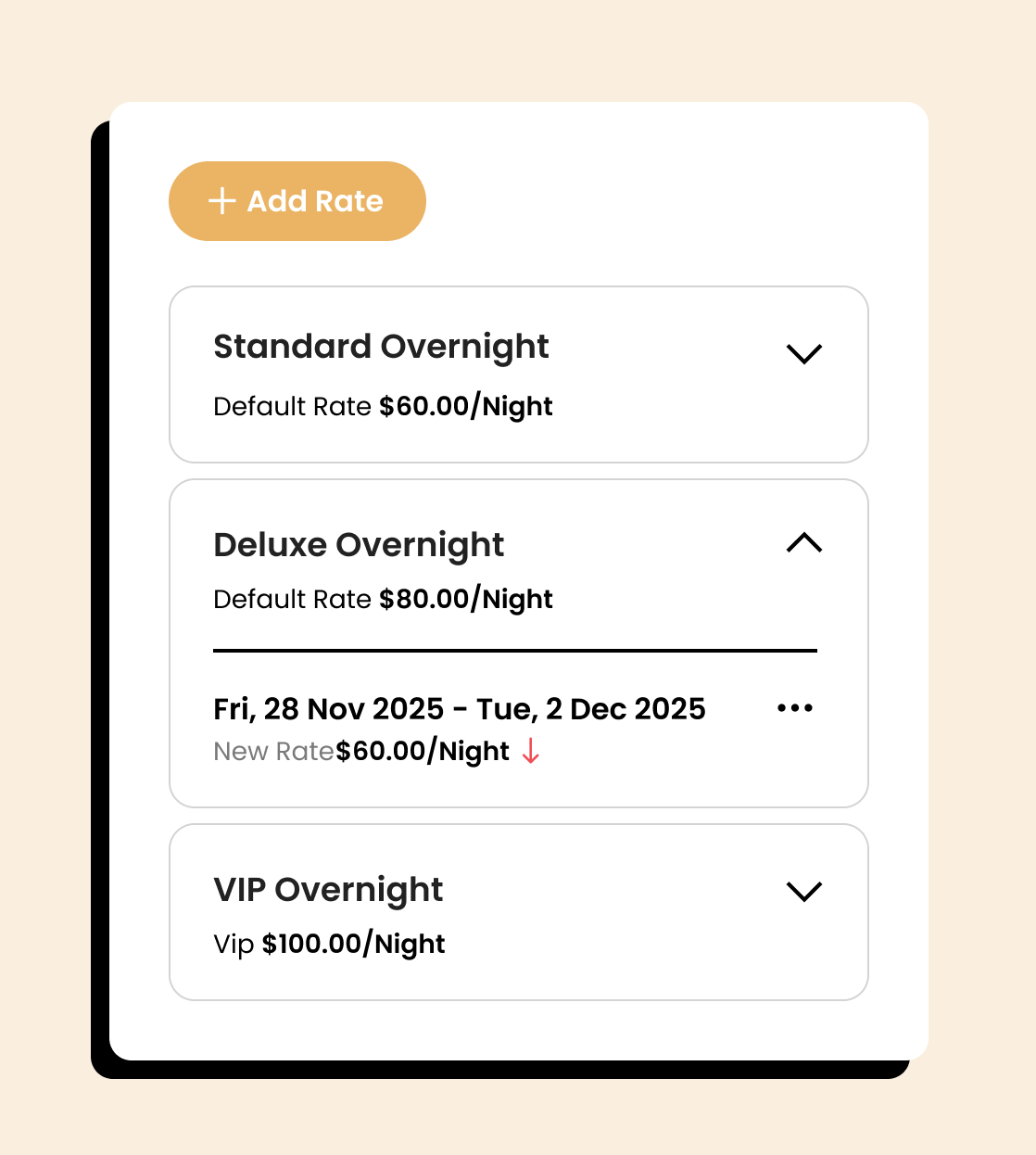Expand the Standard Overnight rate card
The height and width of the screenshot is (1155, 1036).
(803, 354)
